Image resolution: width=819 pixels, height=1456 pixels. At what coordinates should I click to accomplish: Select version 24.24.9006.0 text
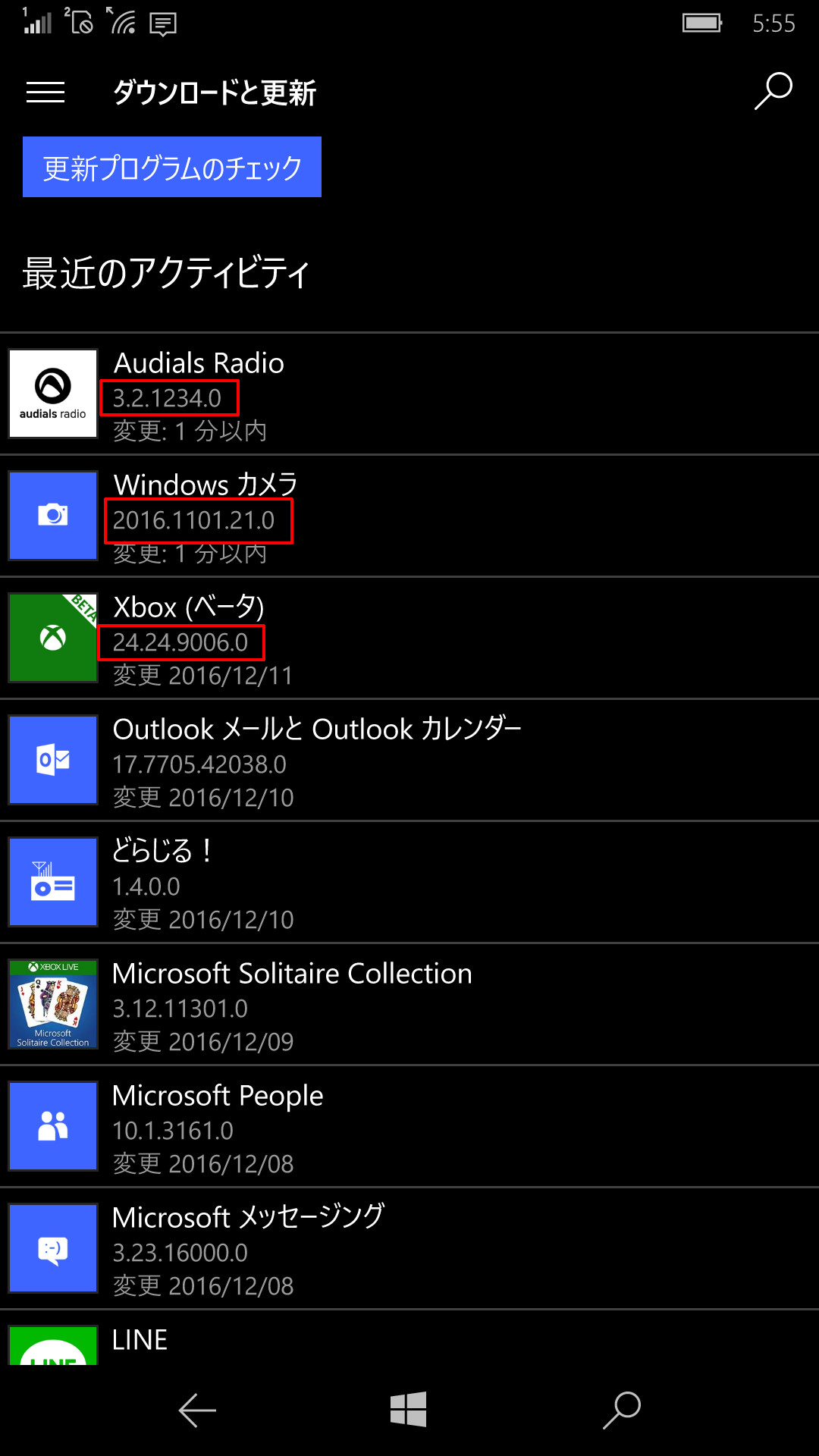(x=180, y=642)
